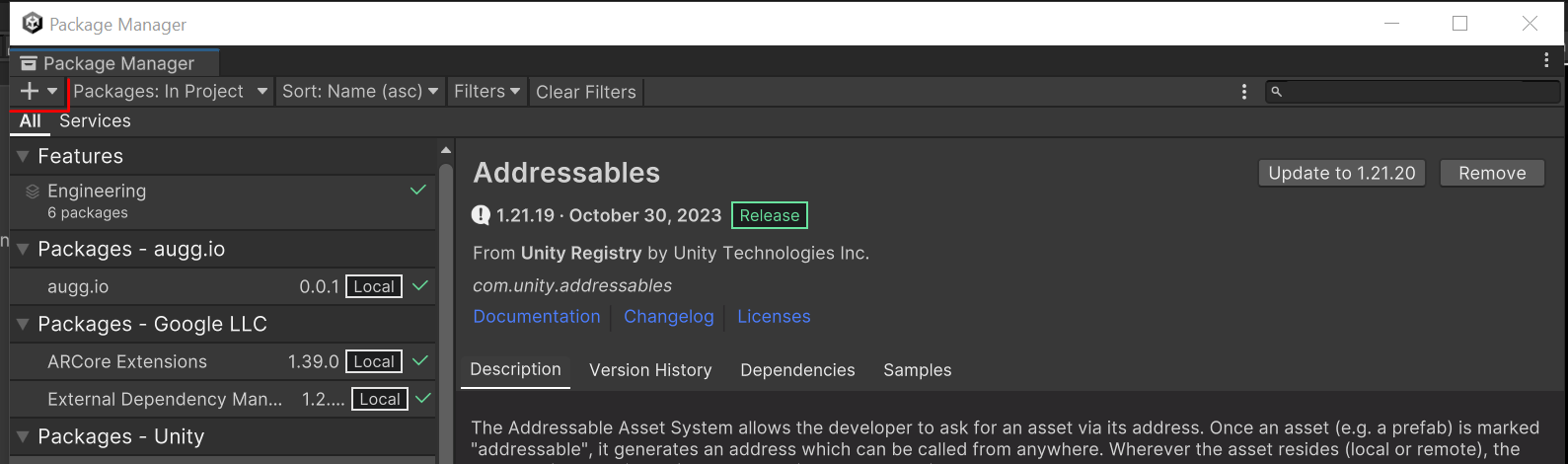Open the Sort: Name (asc) dropdown
The width and height of the screenshot is (1568, 464).
point(360,92)
